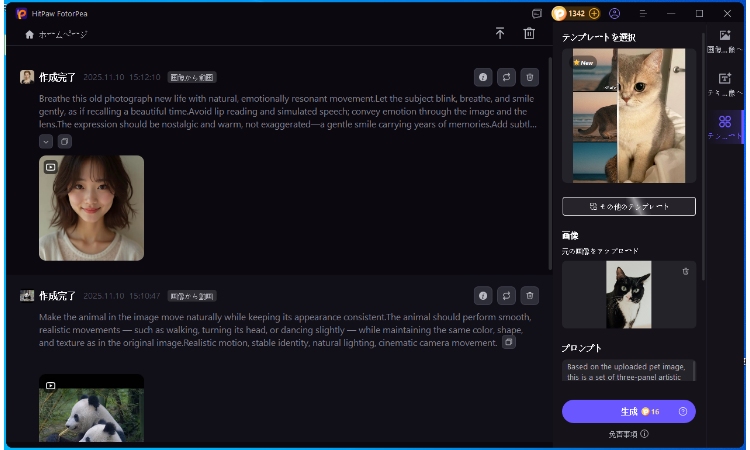The image size is (750, 450).
Task: Open the hamburger menu in title bar
Action: [671, 13]
